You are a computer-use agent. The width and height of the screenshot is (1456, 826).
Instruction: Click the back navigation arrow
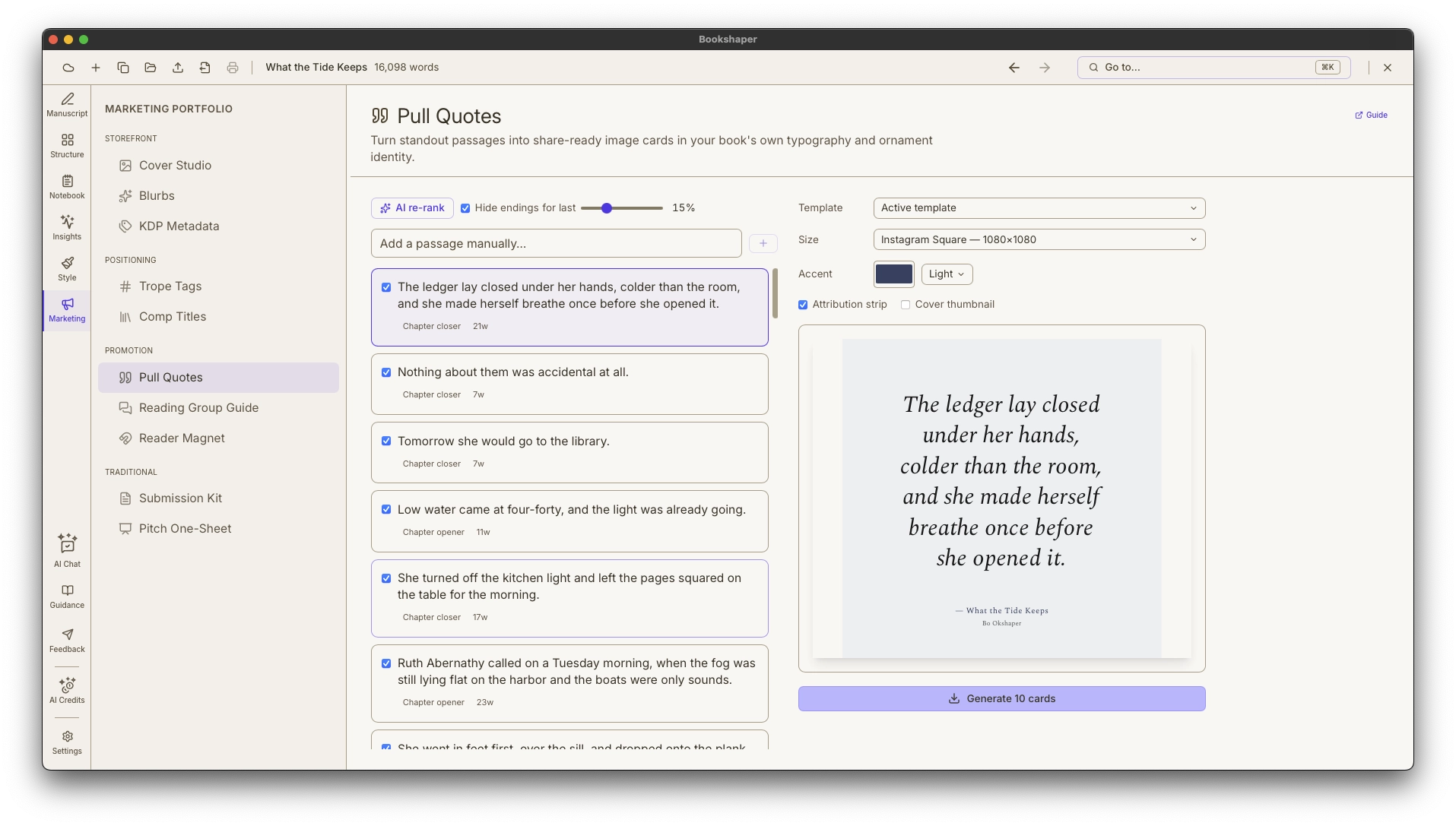(1014, 68)
